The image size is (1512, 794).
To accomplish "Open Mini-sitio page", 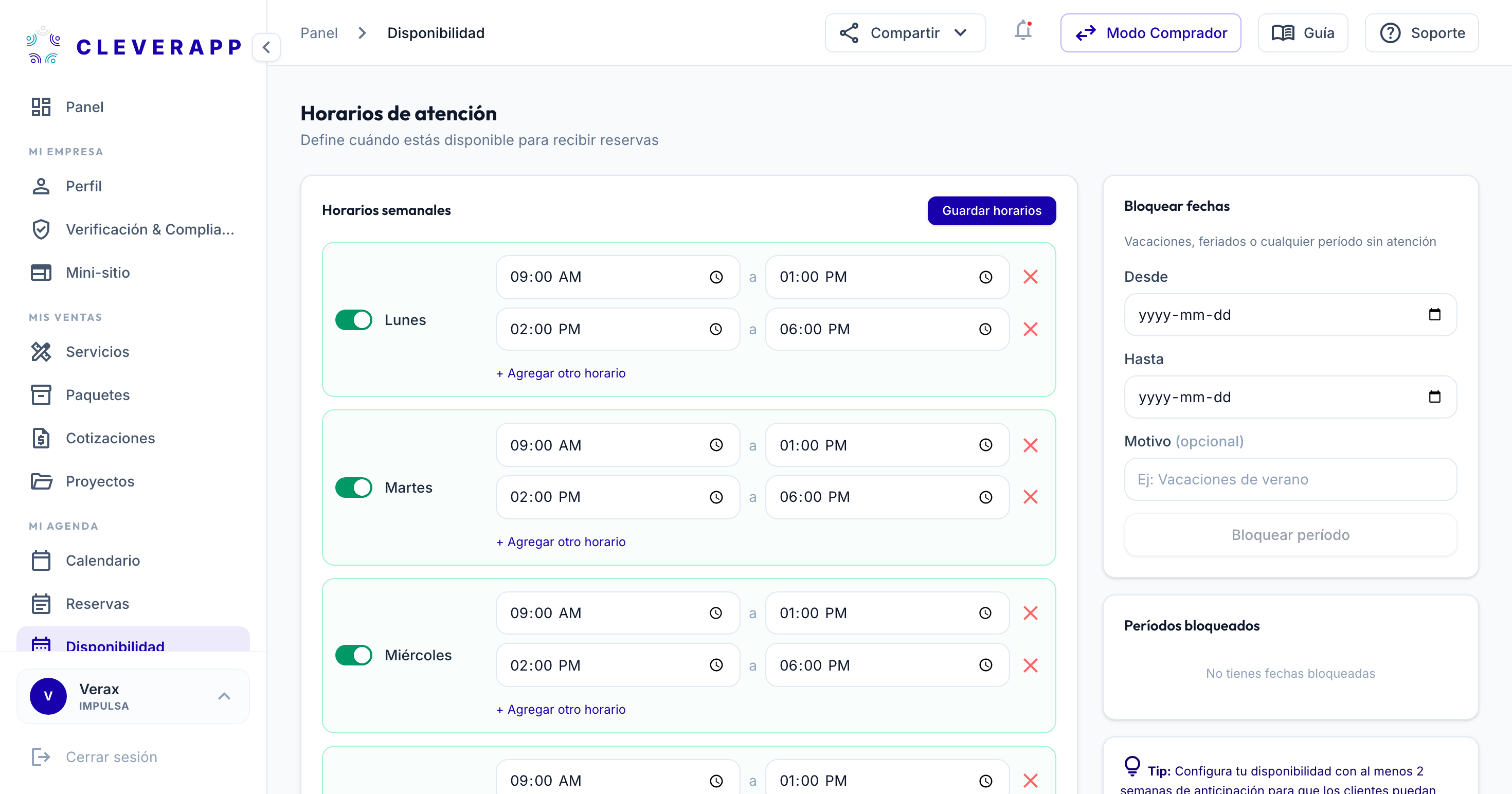I will point(133,273).
